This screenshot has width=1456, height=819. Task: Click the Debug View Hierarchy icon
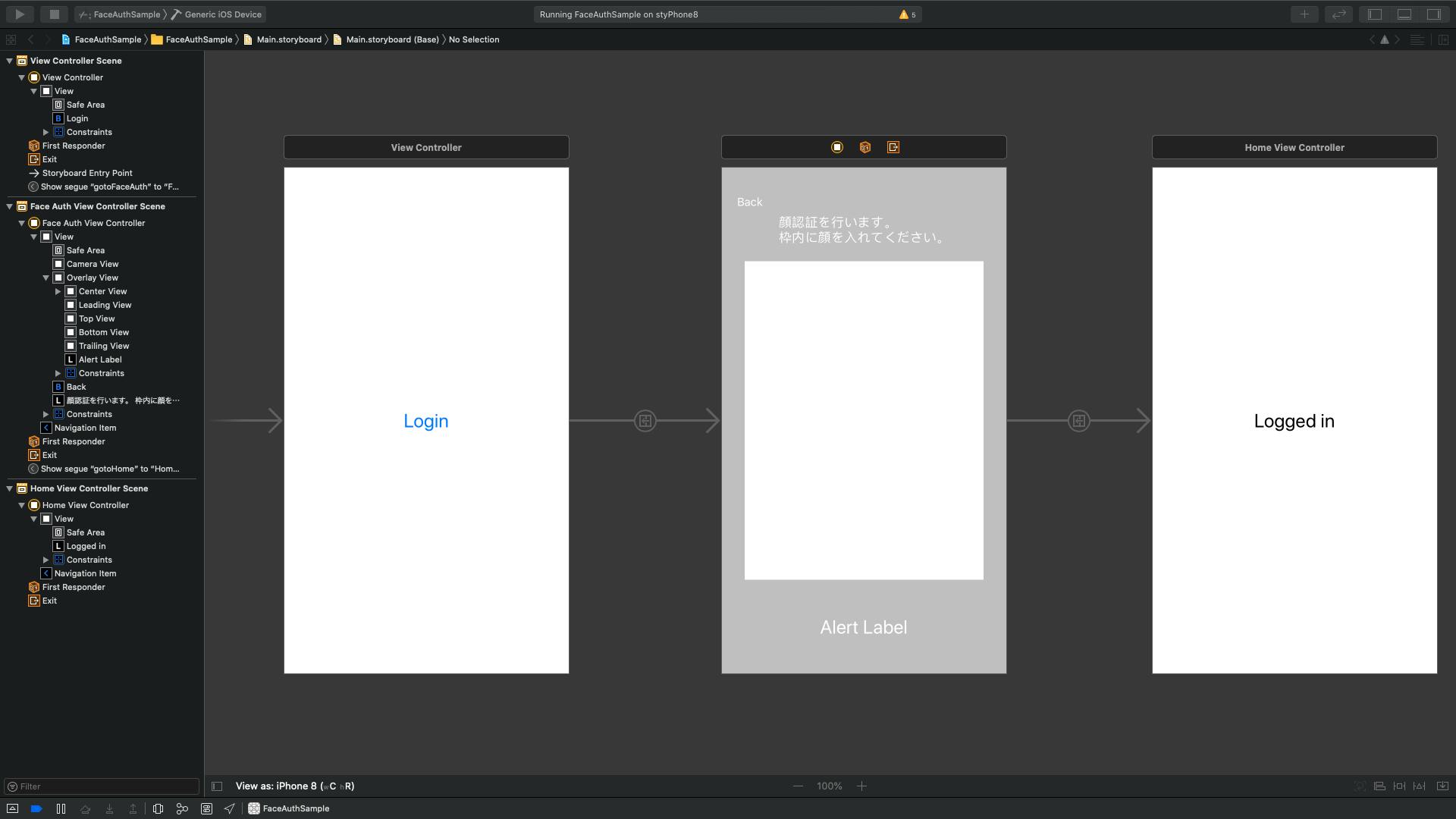pyautogui.click(x=158, y=808)
